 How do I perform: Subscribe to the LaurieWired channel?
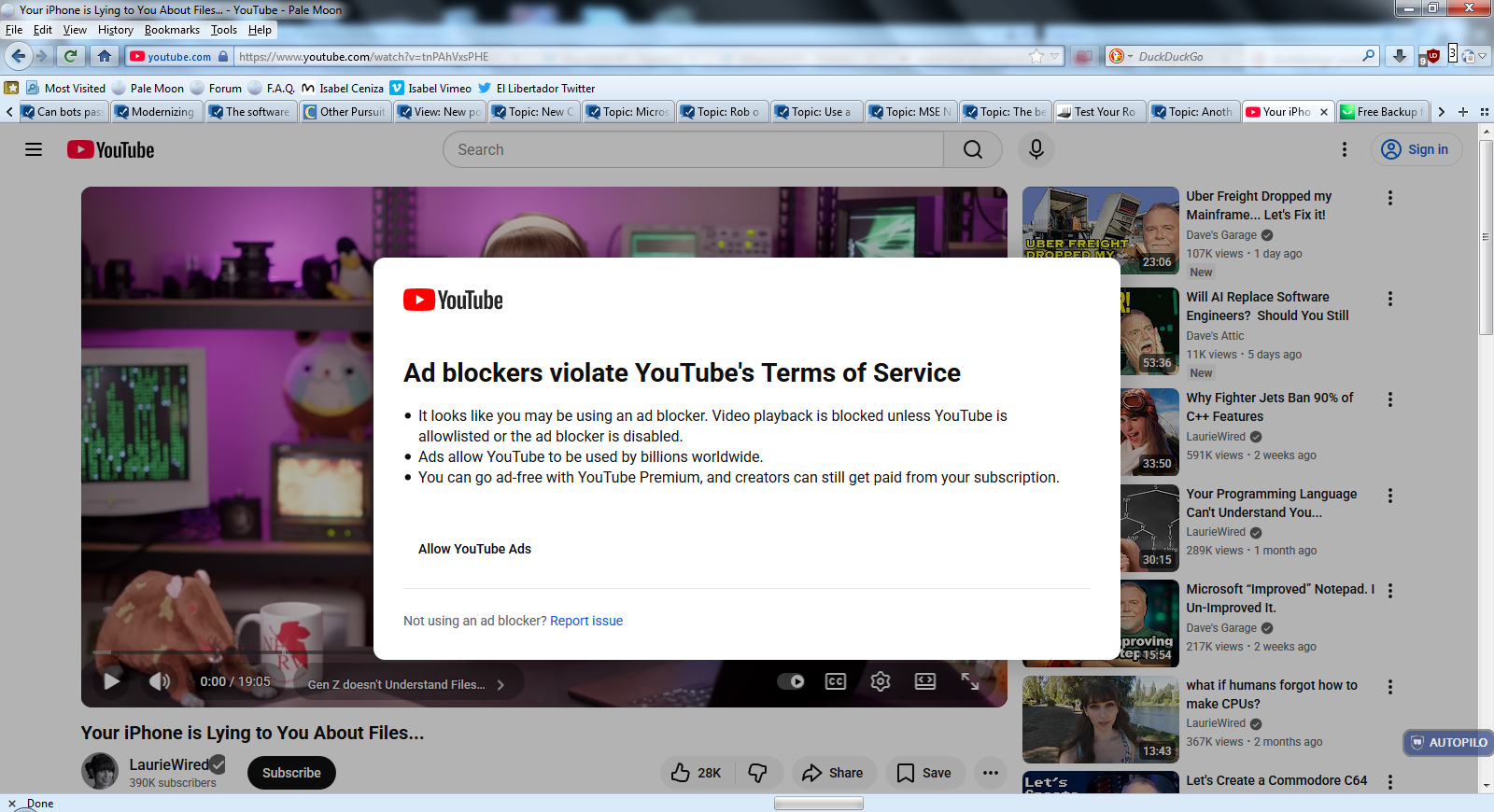[x=291, y=773]
